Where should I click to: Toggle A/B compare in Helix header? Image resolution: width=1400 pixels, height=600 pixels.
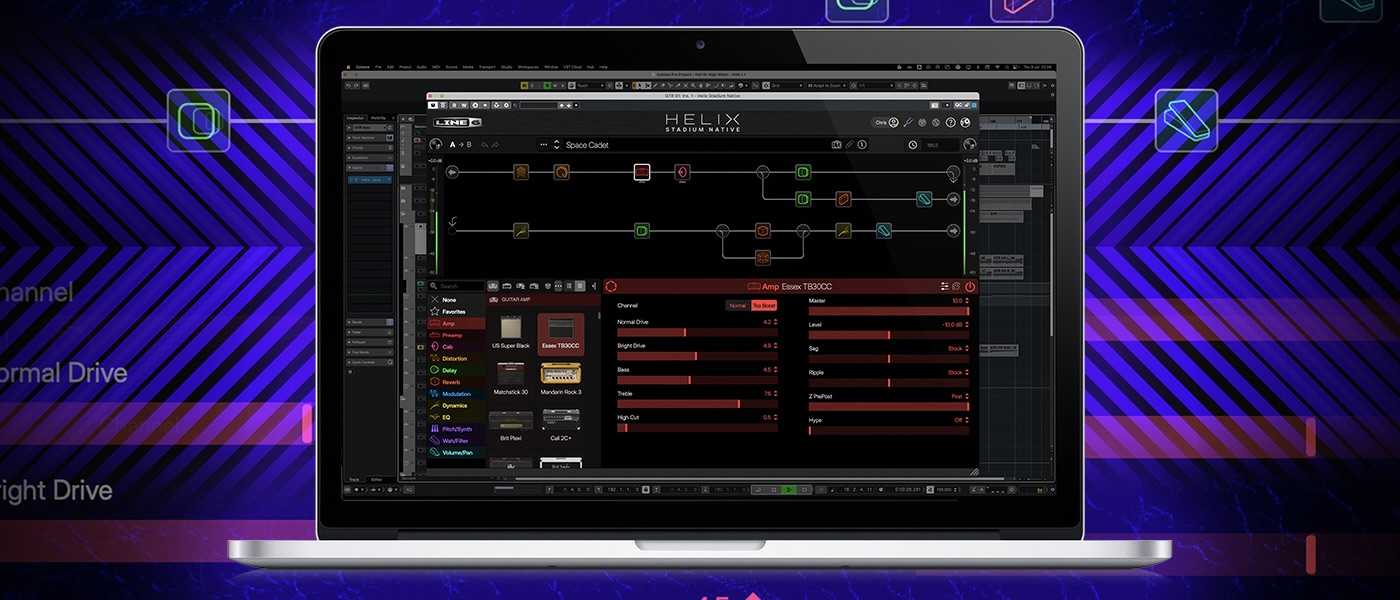point(461,145)
